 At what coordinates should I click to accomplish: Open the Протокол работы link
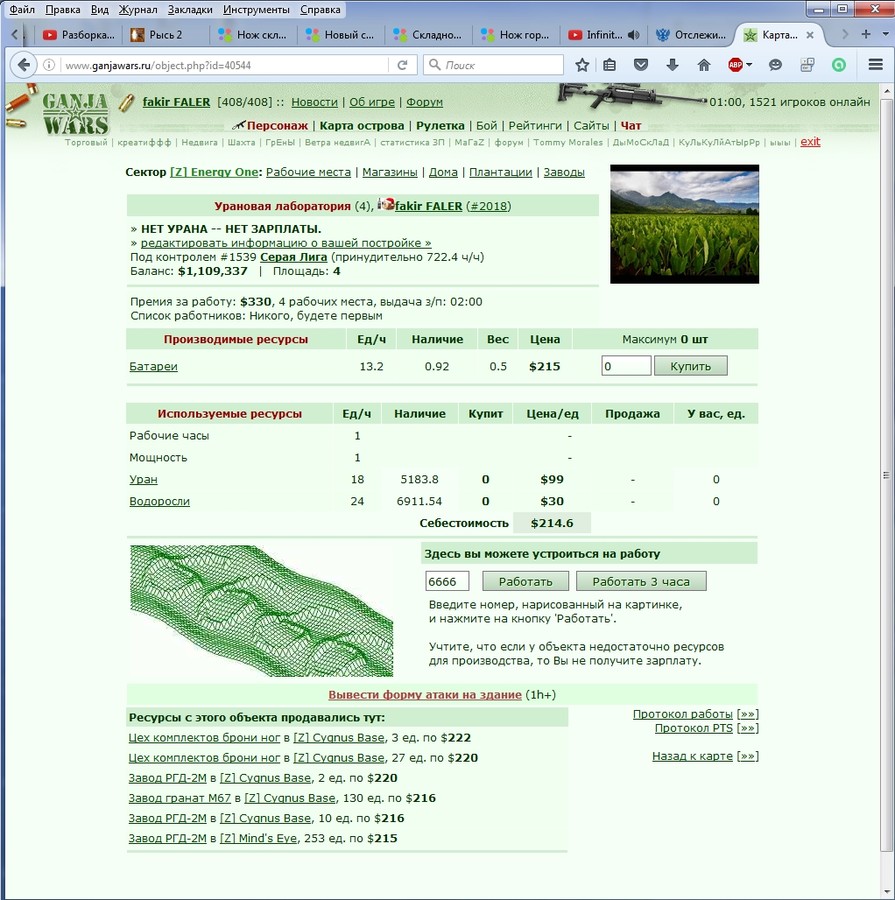pos(682,714)
